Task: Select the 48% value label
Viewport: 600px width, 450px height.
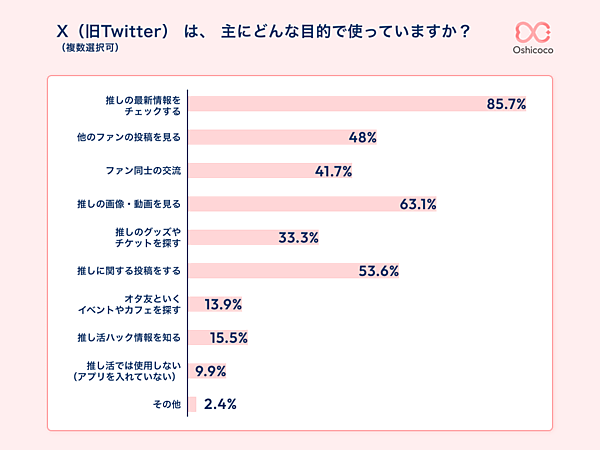Action: 362,137
